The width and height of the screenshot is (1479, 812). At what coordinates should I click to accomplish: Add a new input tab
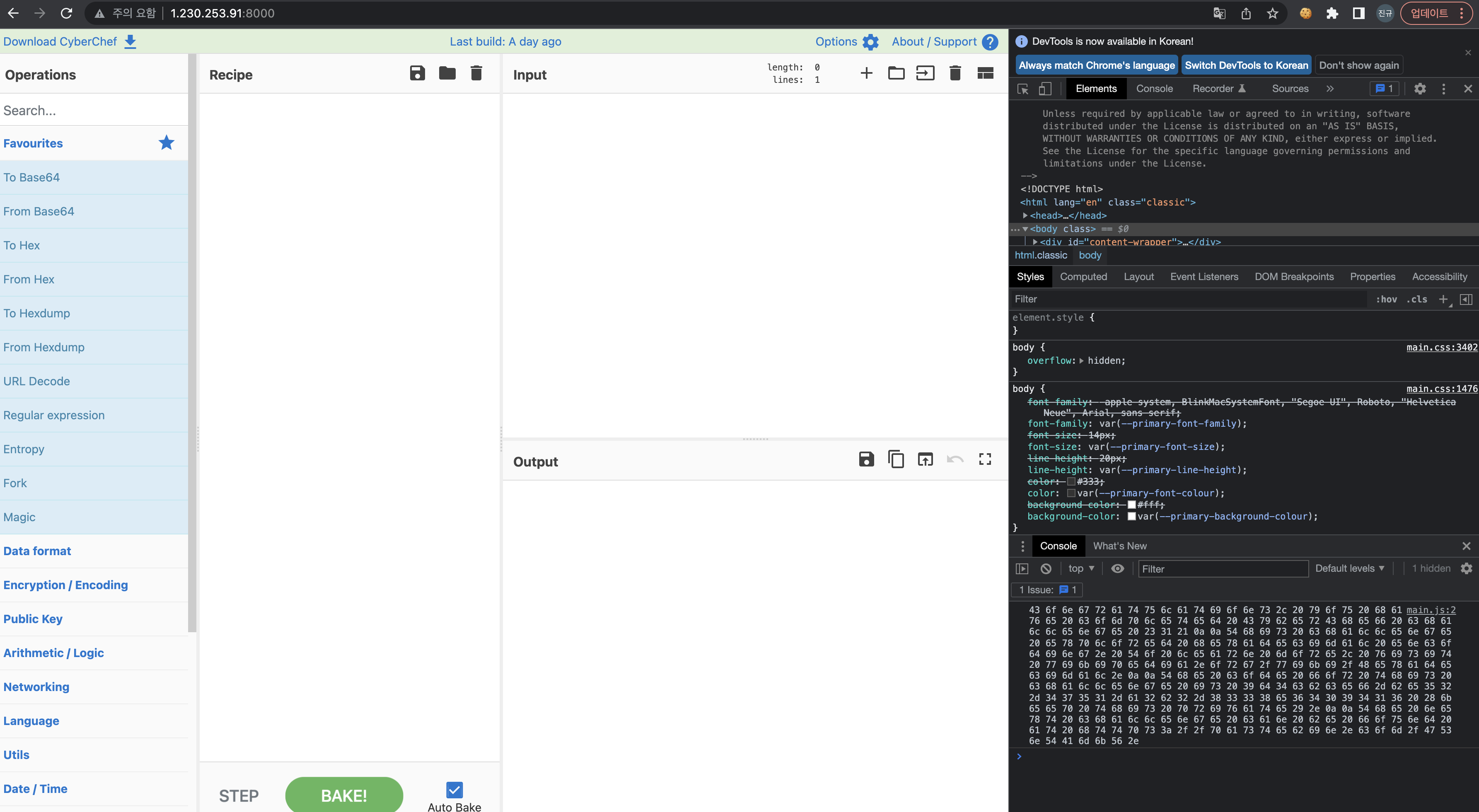coord(866,73)
